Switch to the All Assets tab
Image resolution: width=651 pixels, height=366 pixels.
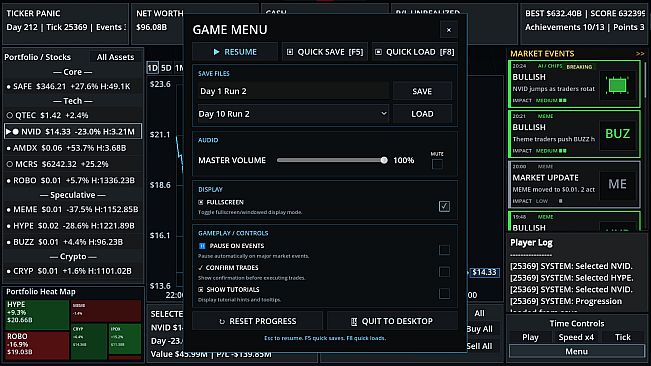(115, 57)
